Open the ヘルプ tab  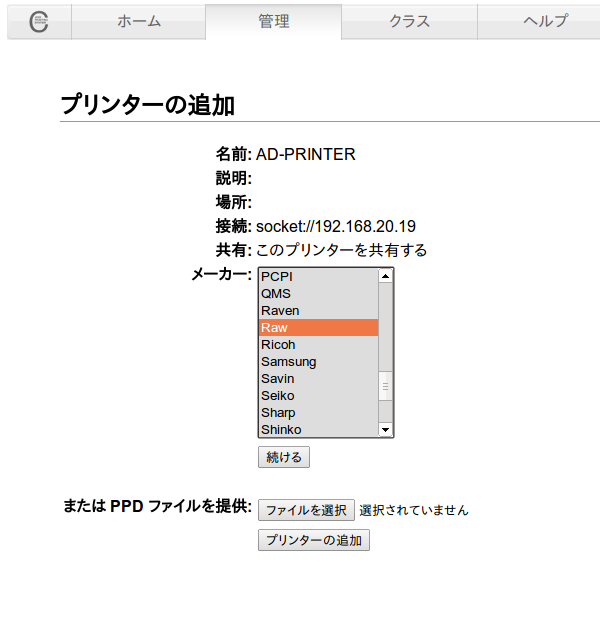tap(545, 21)
